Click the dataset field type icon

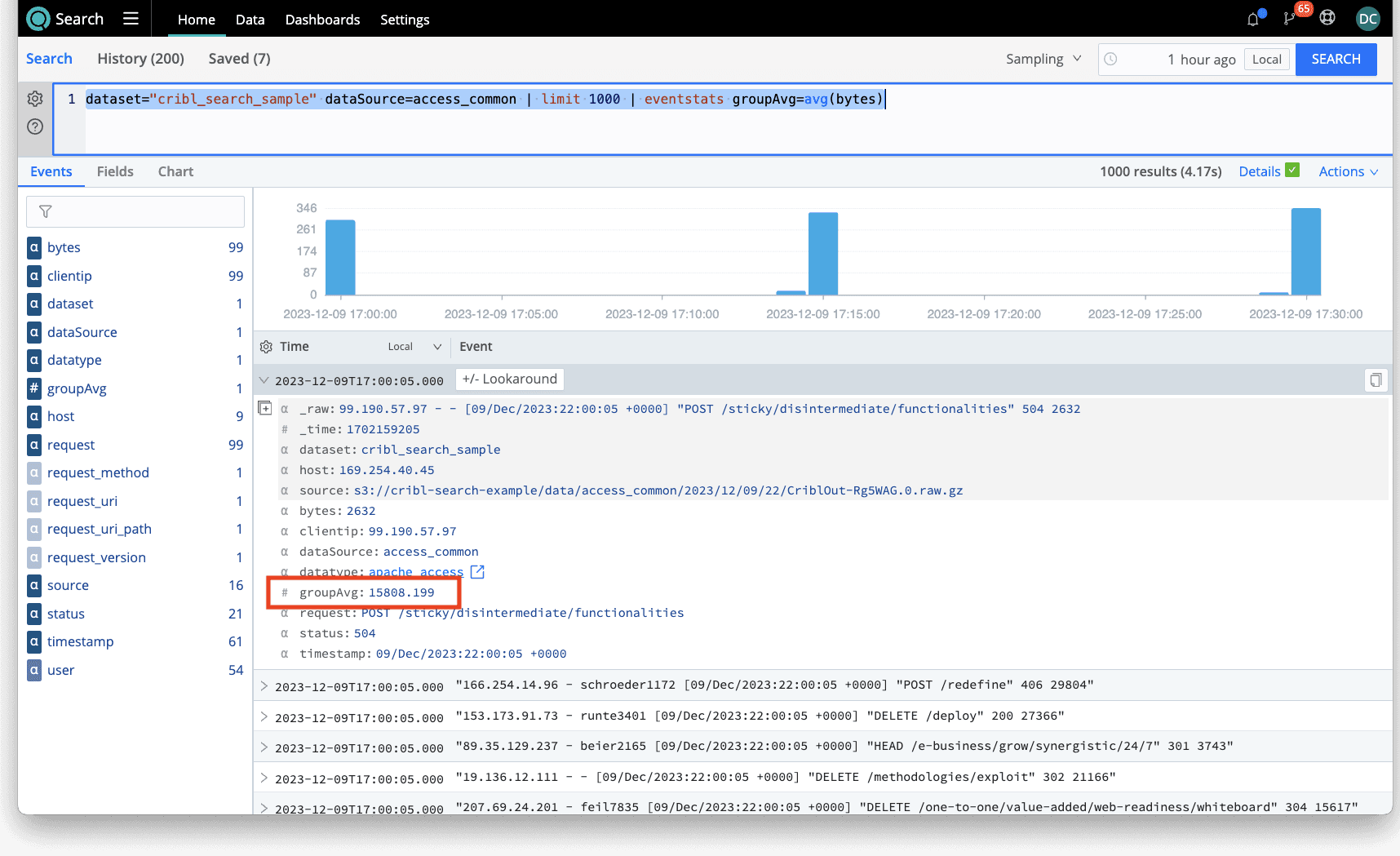tap(34, 304)
